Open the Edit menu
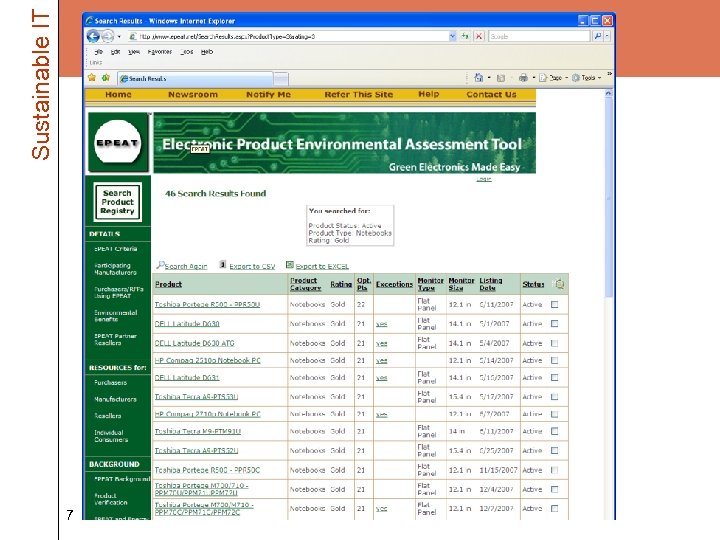The height and width of the screenshot is (540, 720). pyautogui.click(x=115, y=52)
